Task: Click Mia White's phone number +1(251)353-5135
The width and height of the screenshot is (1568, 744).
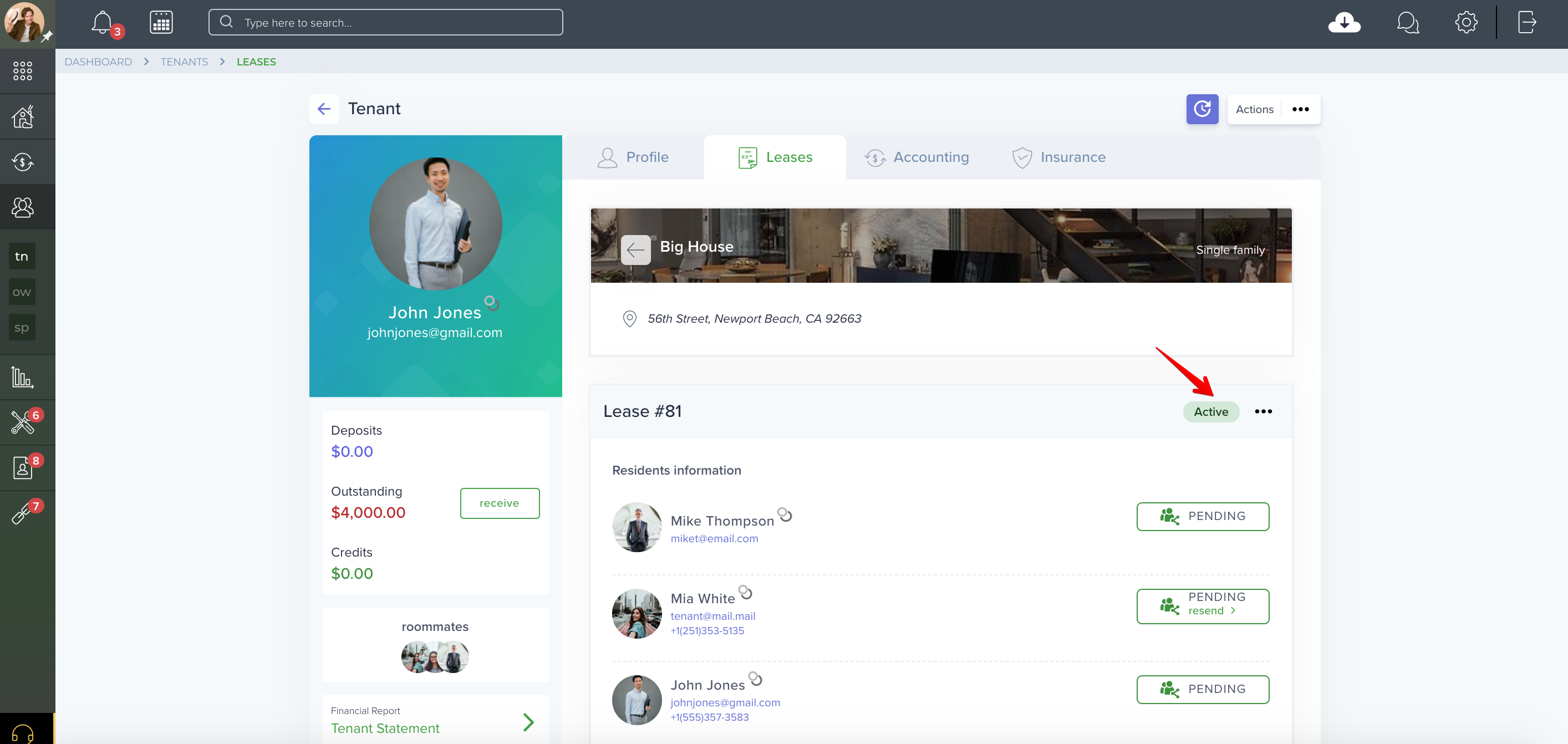Action: [x=707, y=631]
